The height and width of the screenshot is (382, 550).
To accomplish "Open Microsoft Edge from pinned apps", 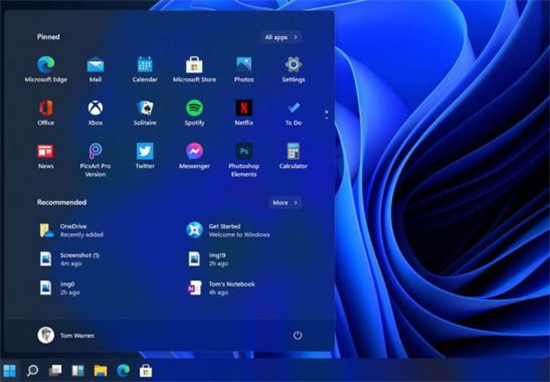I will tap(46, 69).
